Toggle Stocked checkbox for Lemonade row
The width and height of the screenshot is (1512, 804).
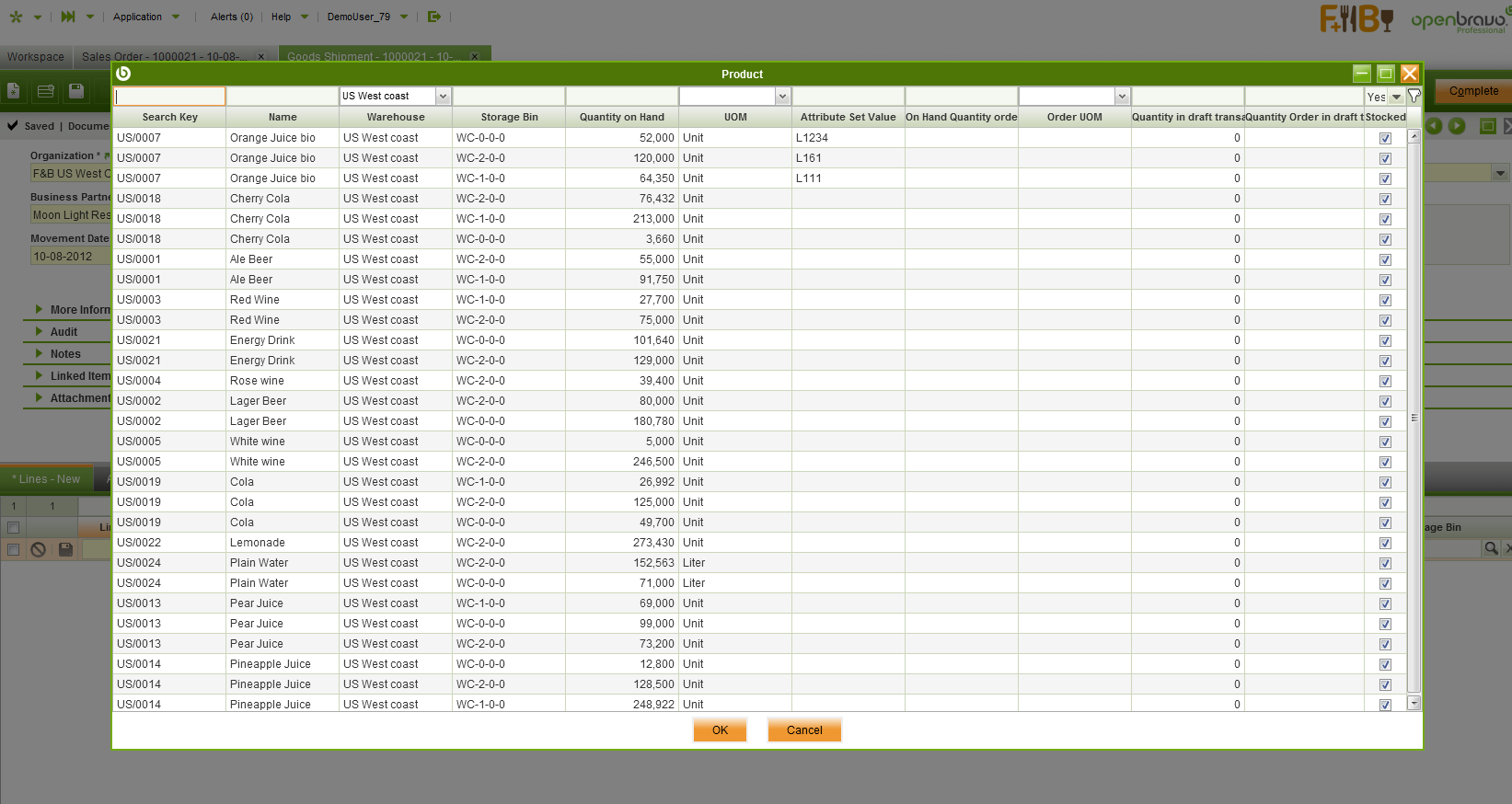(x=1385, y=543)
